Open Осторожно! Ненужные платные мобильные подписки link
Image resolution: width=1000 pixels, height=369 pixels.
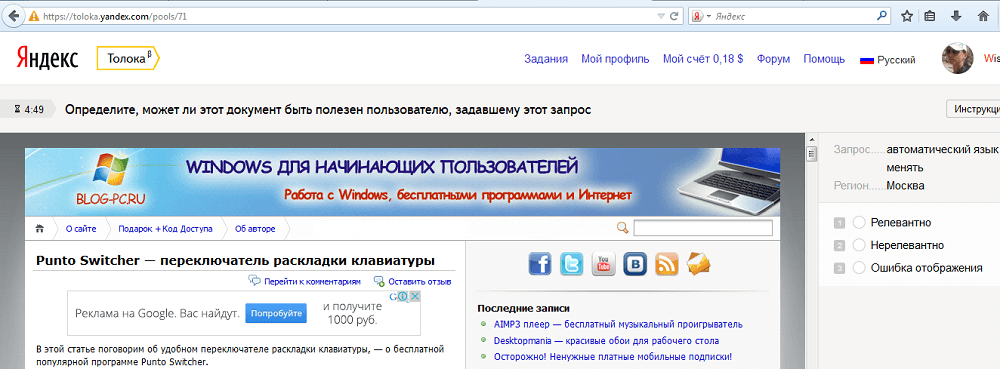[613, 357]
